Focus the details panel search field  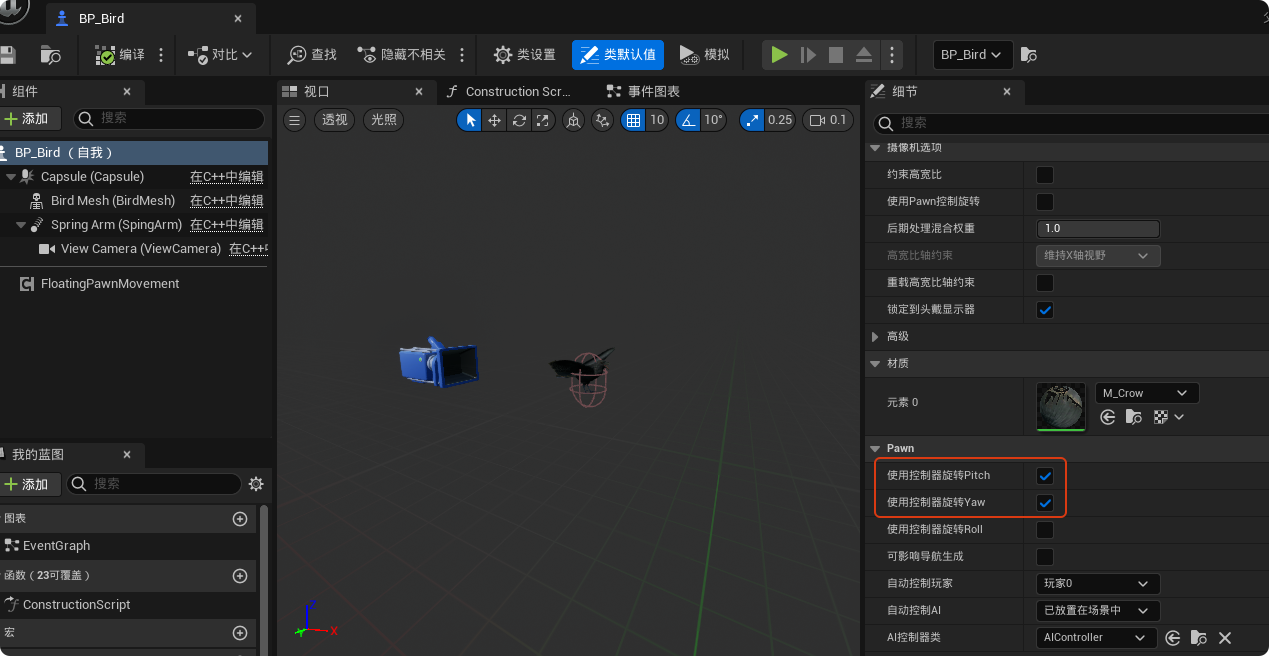tap(1070, 122)
